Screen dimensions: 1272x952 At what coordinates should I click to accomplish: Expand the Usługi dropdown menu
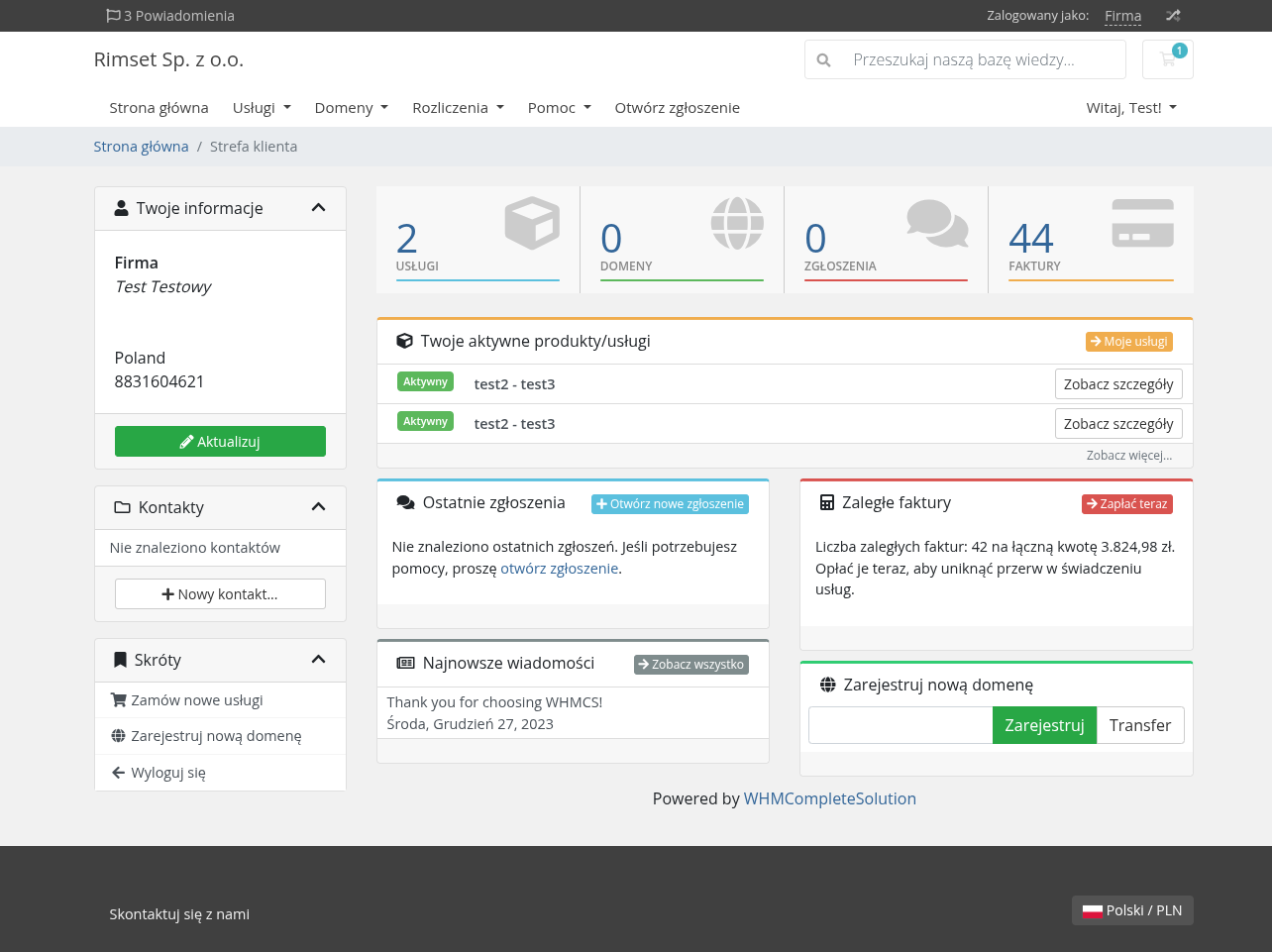click(x=262, y=108)
